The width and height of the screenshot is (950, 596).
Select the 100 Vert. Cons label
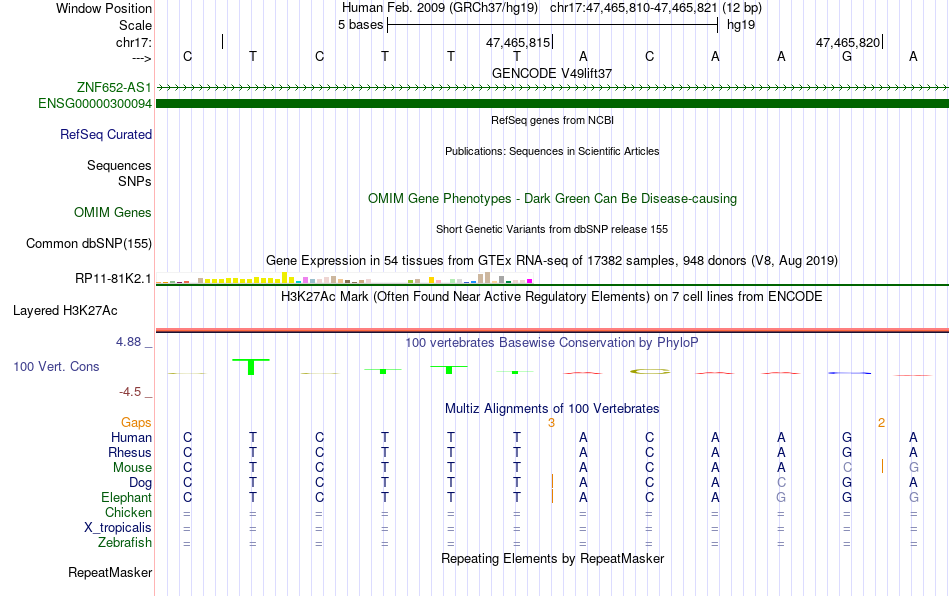tap(56, 366)
